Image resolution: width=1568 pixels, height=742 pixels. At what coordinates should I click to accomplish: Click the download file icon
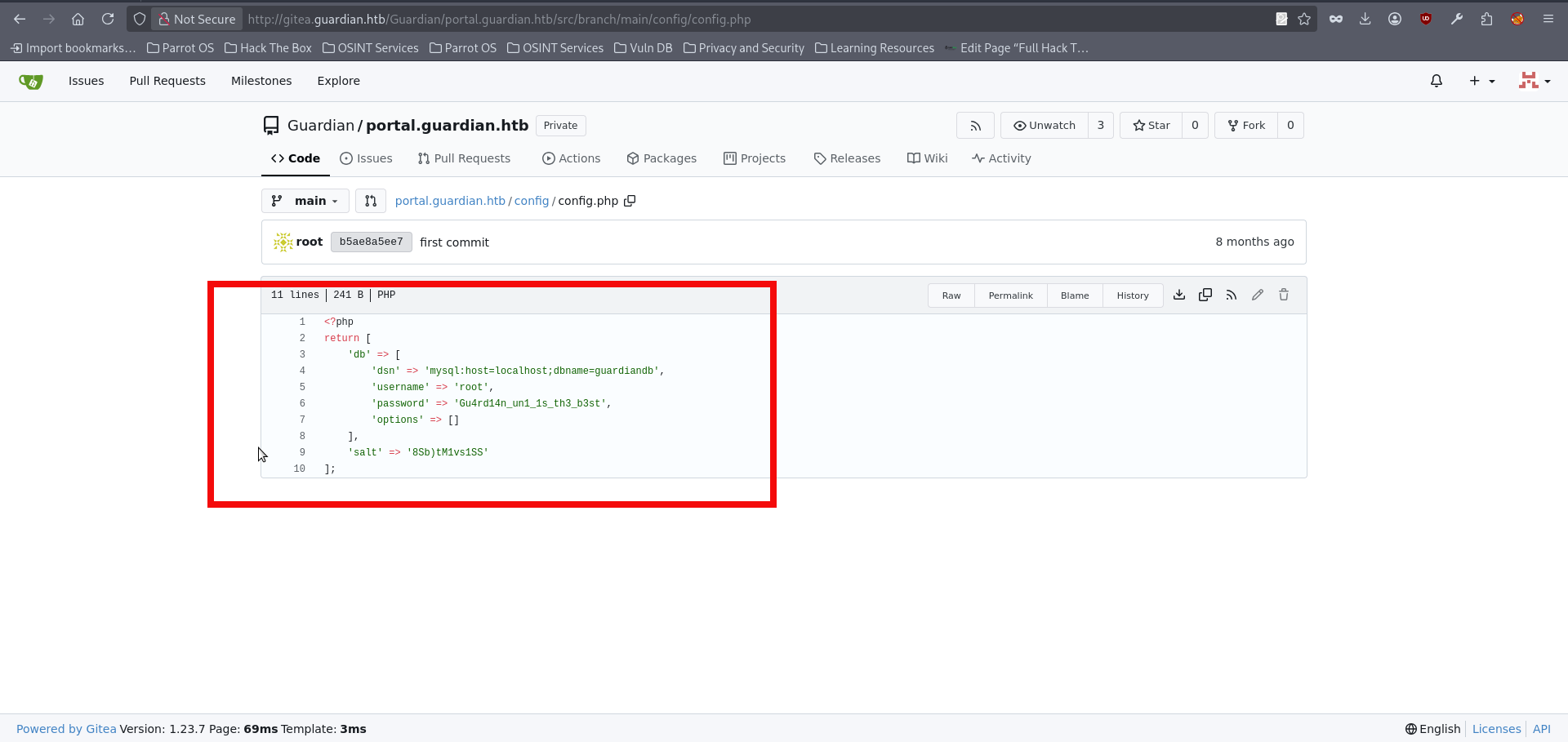click(1179, 295)
